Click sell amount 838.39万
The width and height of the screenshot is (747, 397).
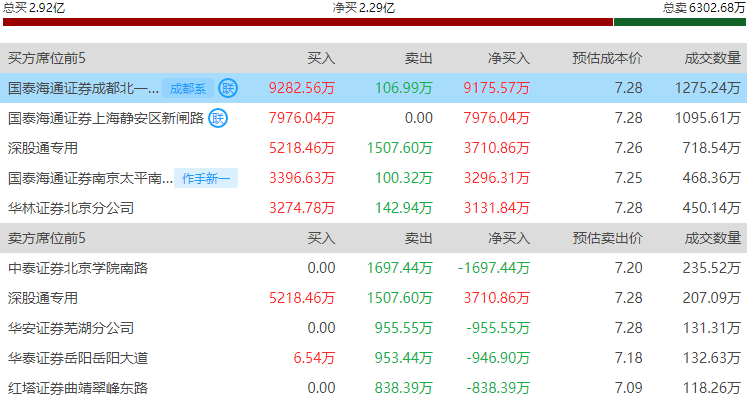[404, 388]
